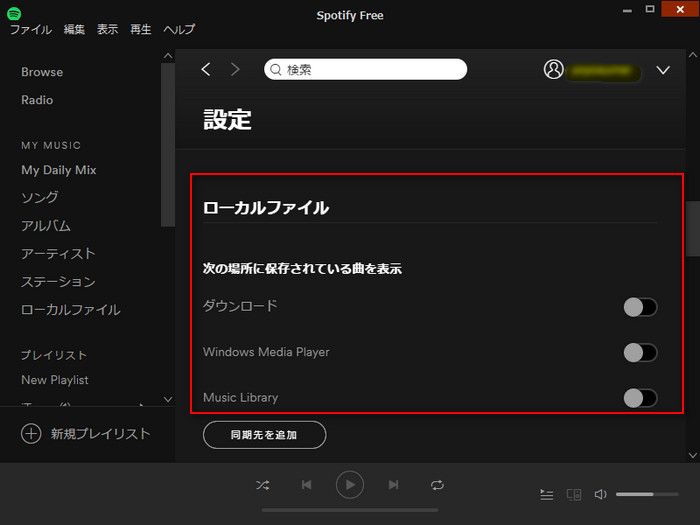Go forward with the right arrow
This screenshot has height=525, width=700.
(235, 69)
